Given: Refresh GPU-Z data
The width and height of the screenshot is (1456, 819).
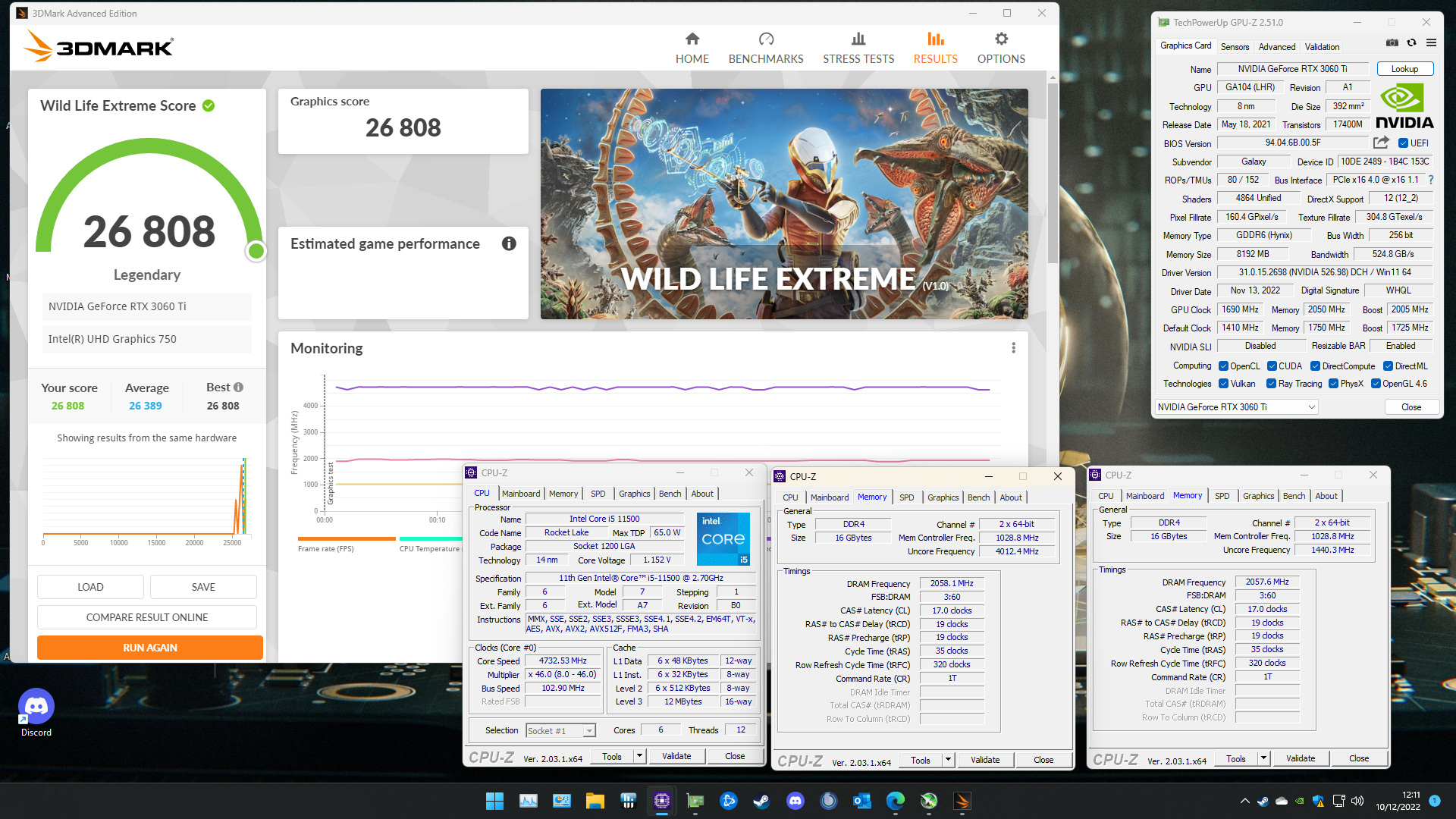Looking at the screenshot, I should point(1411,42).
